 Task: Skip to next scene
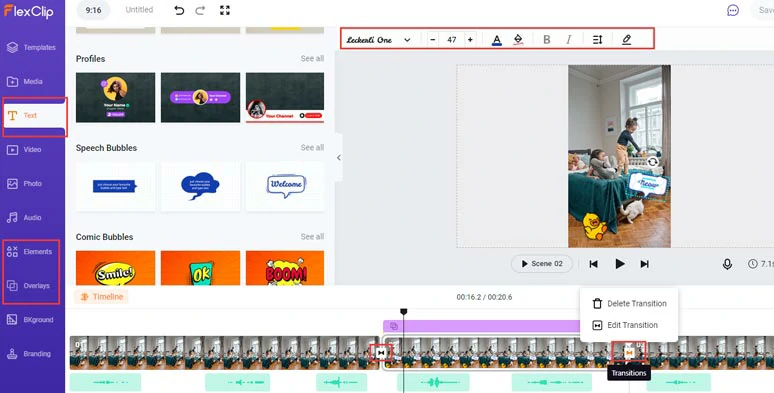645,264
